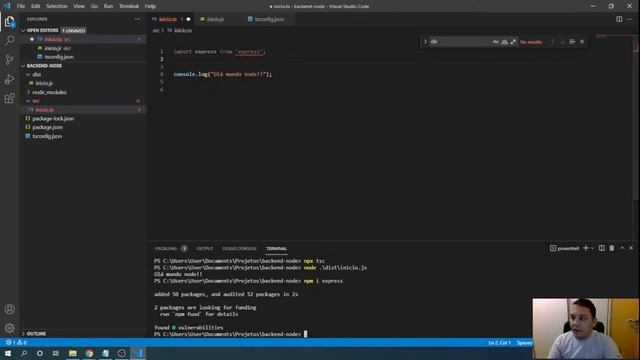Switch to the Terminal panel tab

276,249
